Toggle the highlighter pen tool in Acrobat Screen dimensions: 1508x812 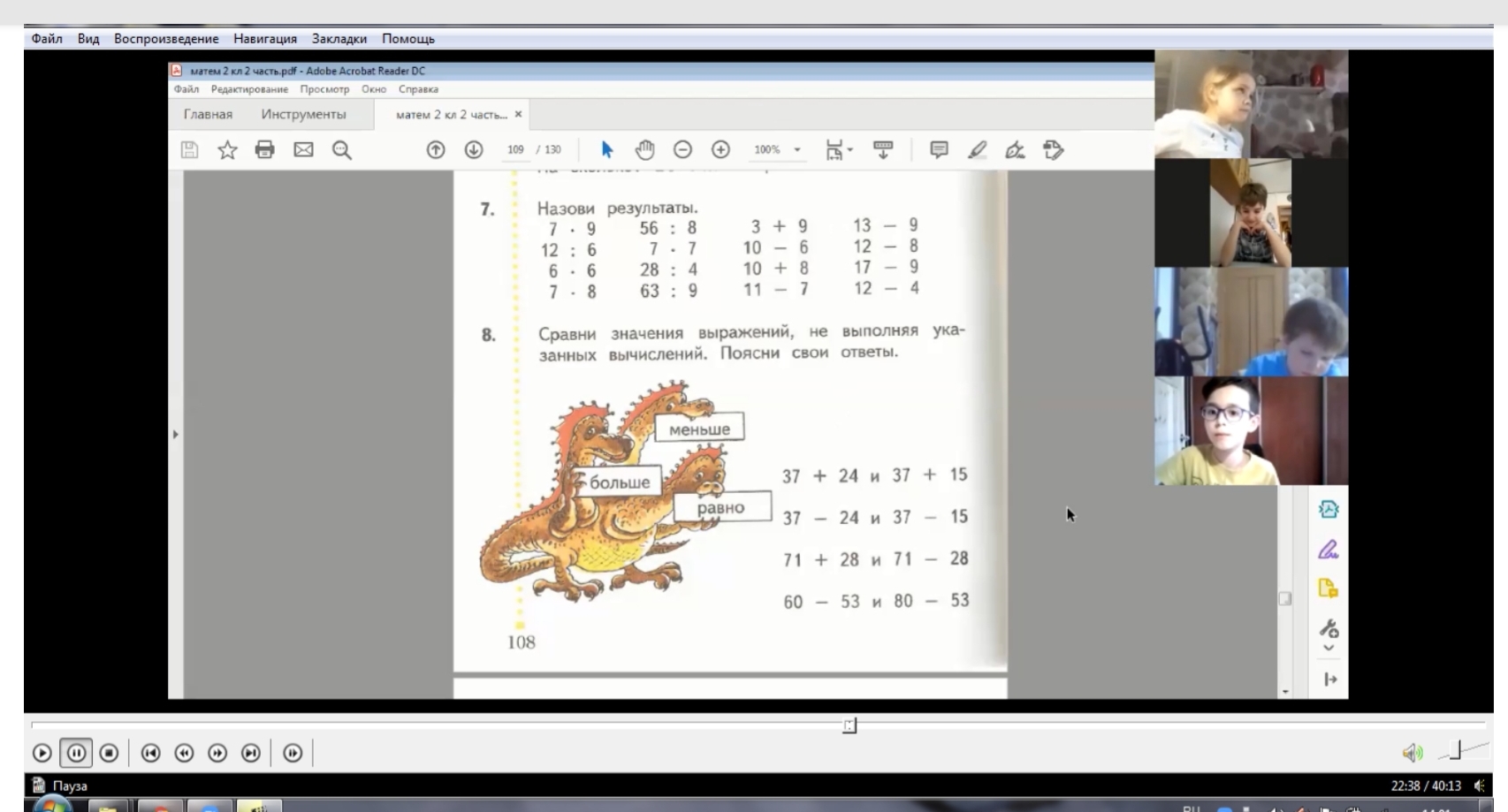tap(977, 150)
